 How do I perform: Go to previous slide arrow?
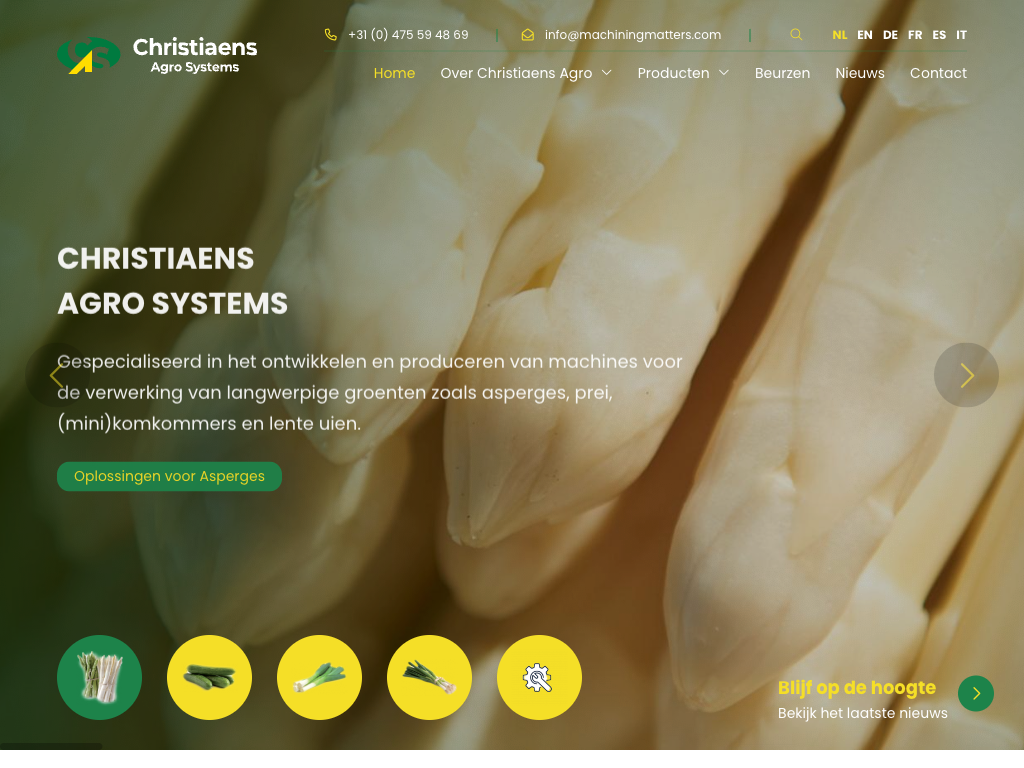point(57,375)
